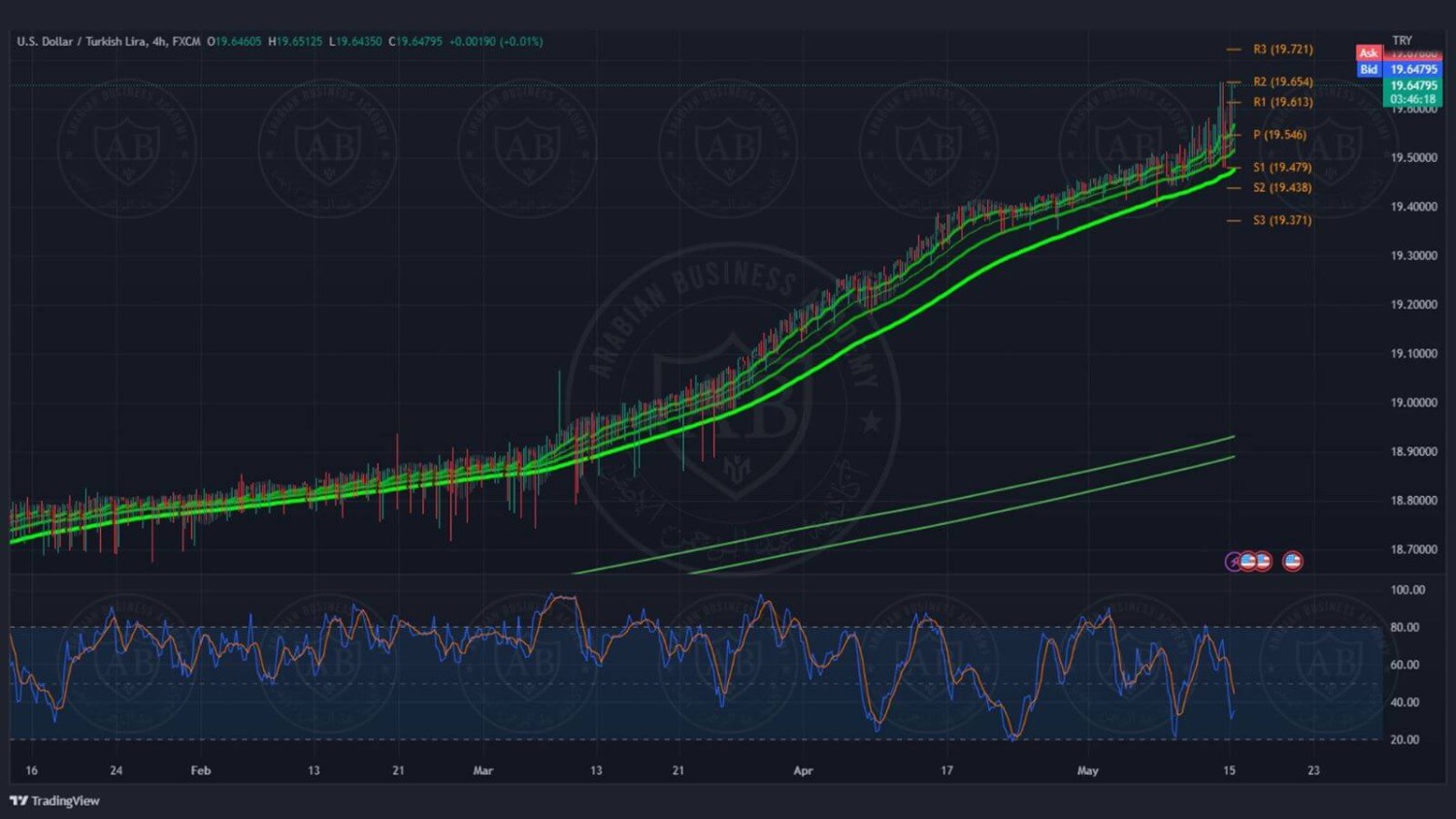Click 40.00 on the oscillator scale
The image size is (1456, 819).
pyautogui.click(x=1405, y=703)
